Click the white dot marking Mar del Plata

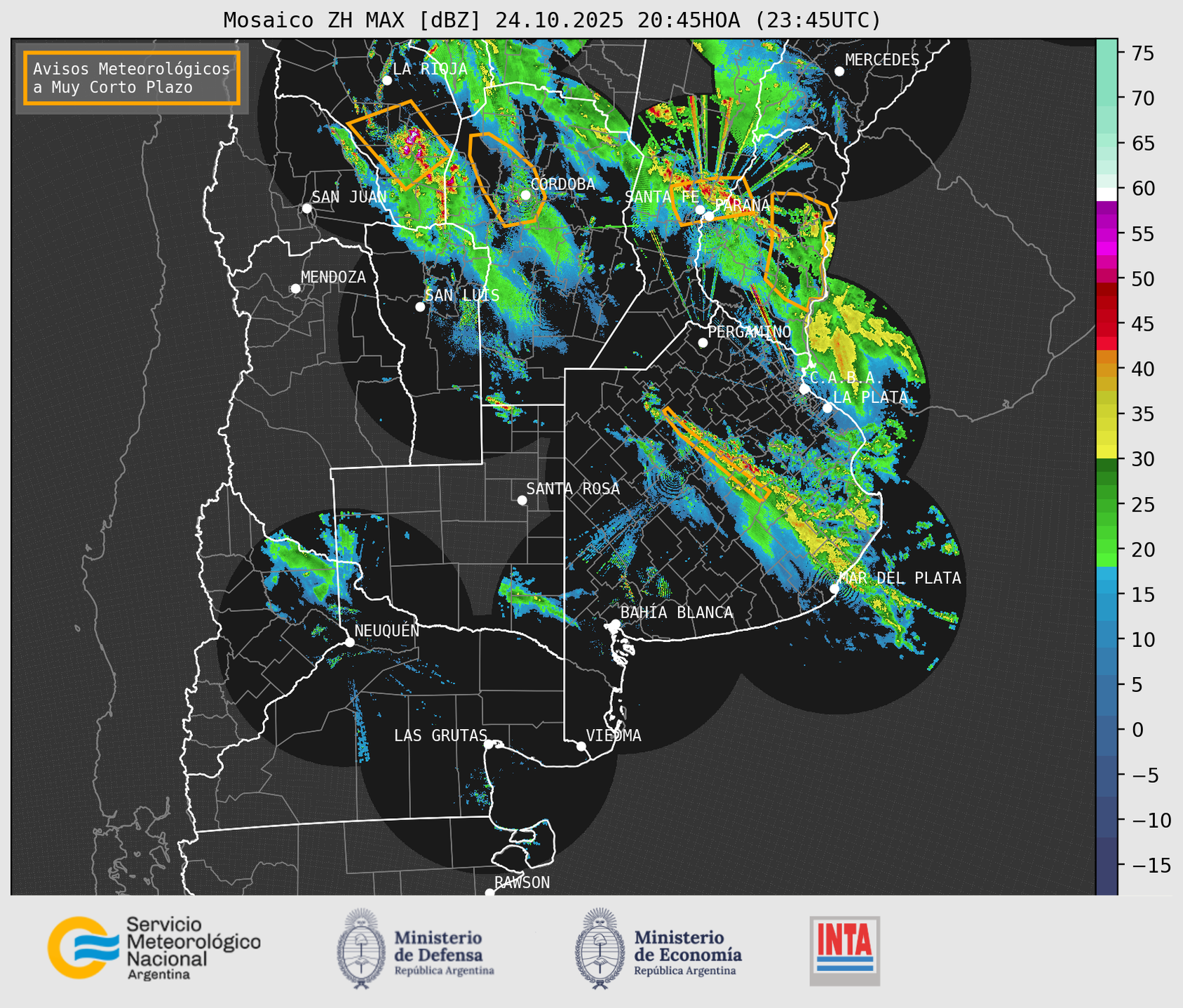click(834, 588)
